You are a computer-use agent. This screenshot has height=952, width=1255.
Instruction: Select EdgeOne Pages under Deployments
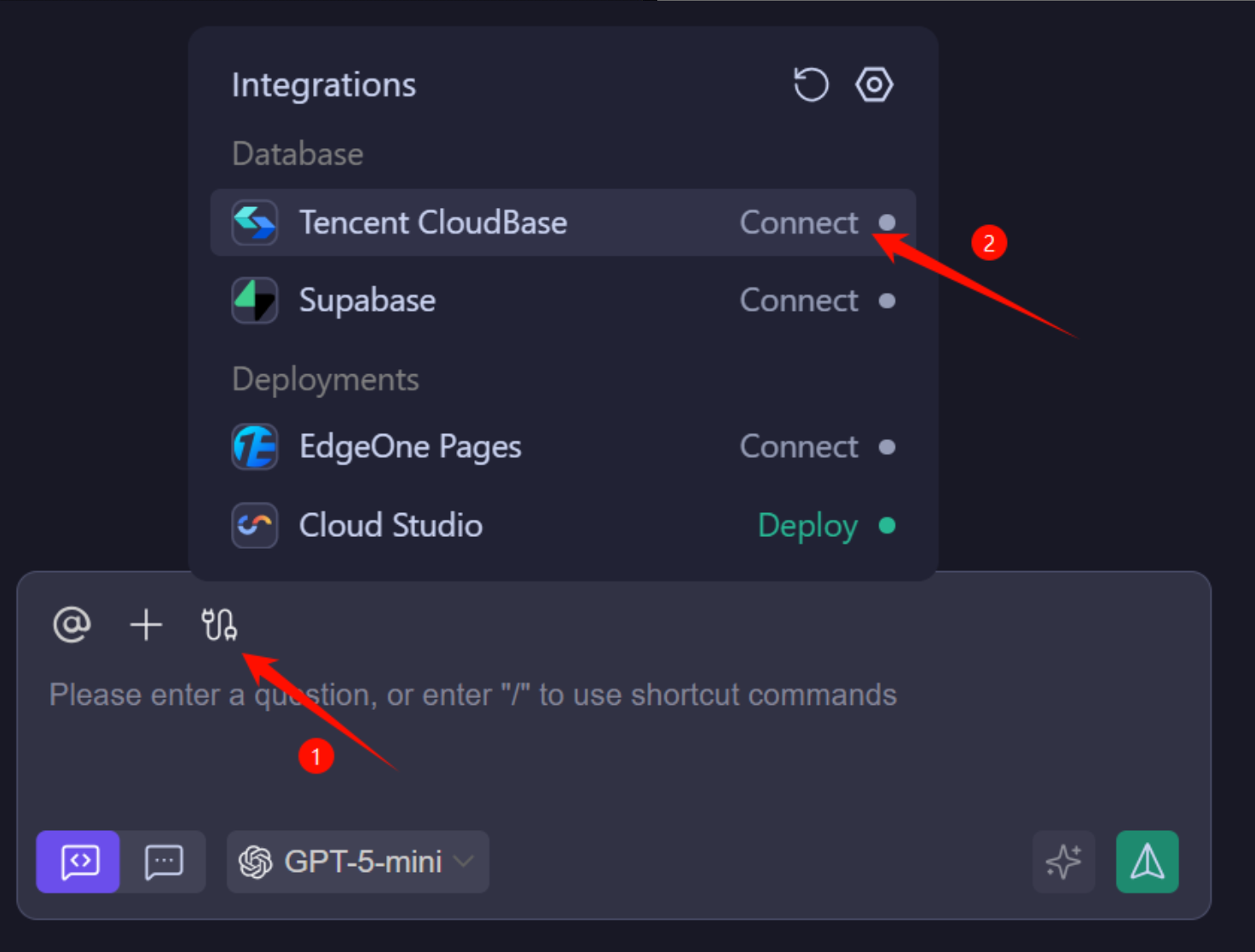(410, 446)
